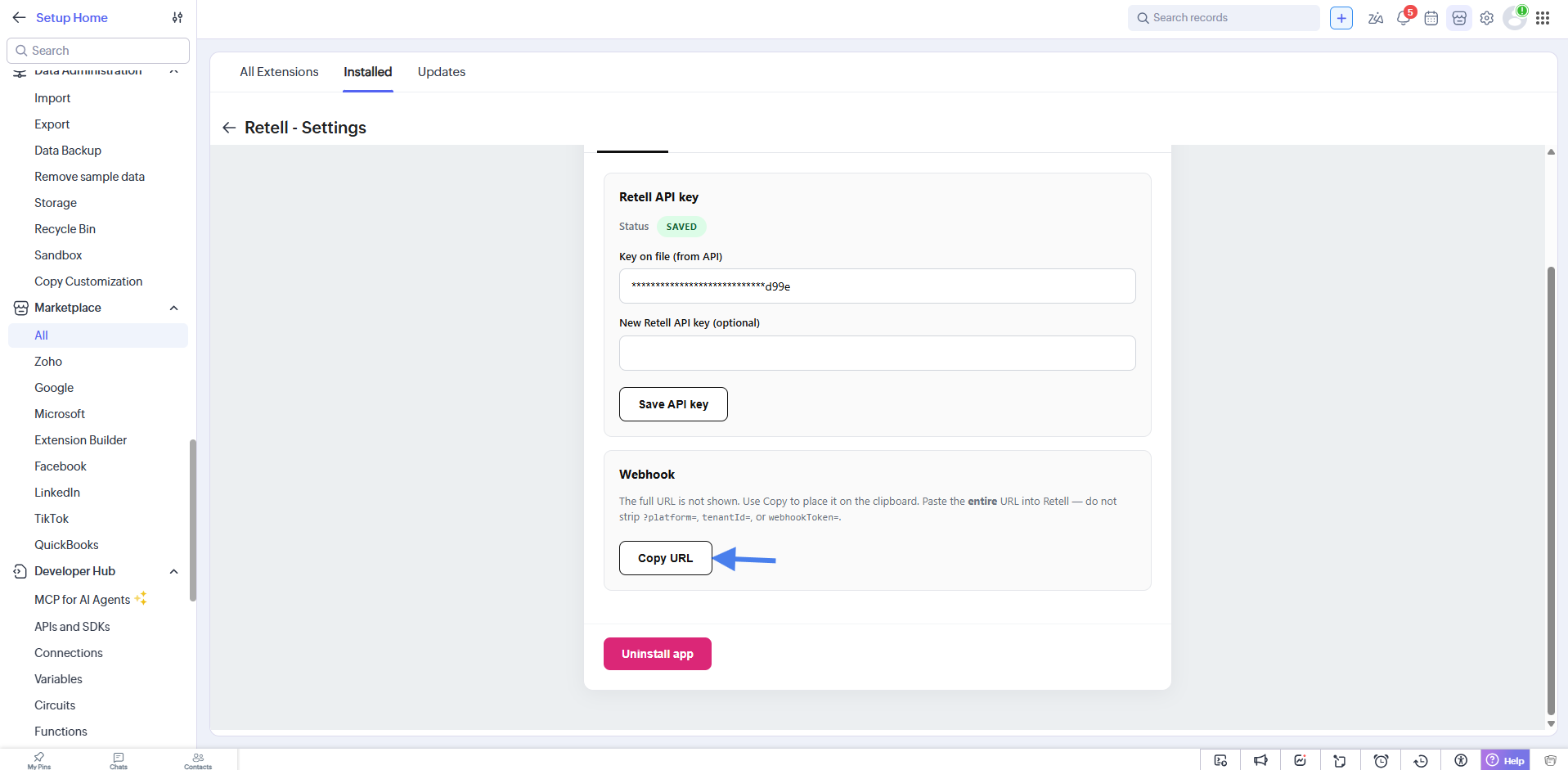The height and width of the screenshot is (770, 1568).
Task: Open Facebook under Marketplace
Action: pos(61,466)
